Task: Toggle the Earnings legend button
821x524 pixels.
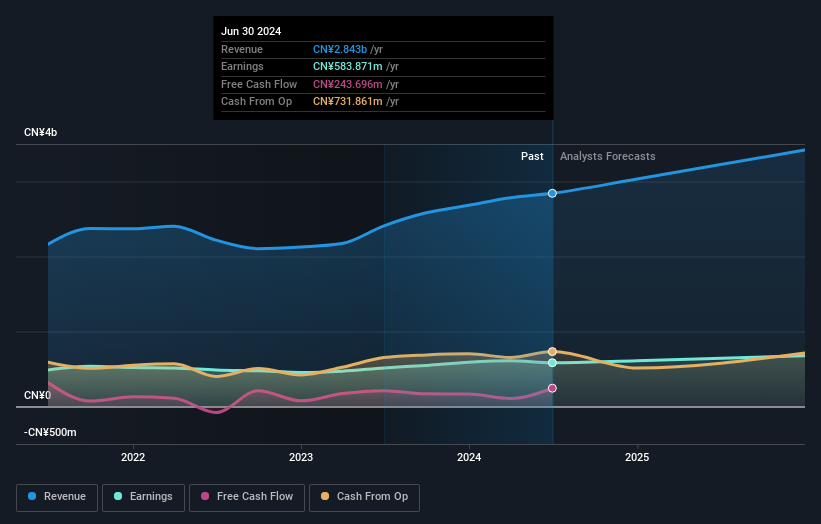Action: pos(143,497)
